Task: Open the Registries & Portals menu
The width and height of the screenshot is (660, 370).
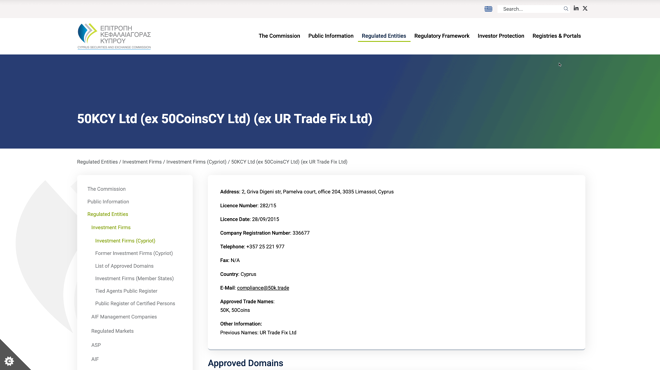Action: [556, 36]
